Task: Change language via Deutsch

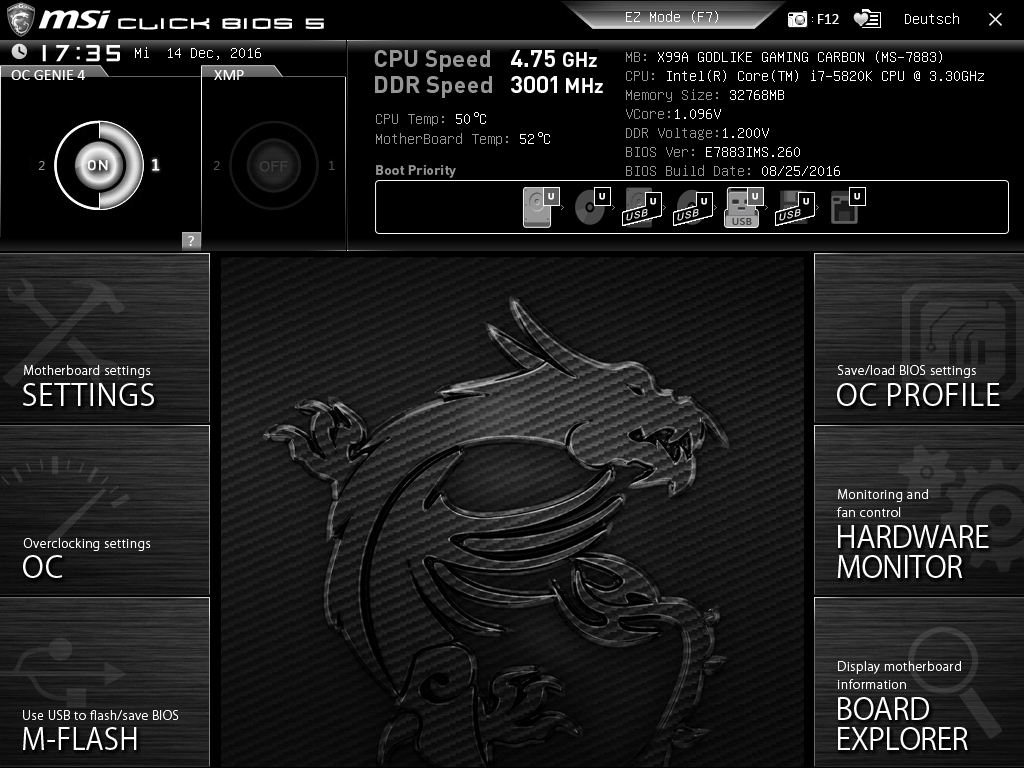Action: point(931,20)
